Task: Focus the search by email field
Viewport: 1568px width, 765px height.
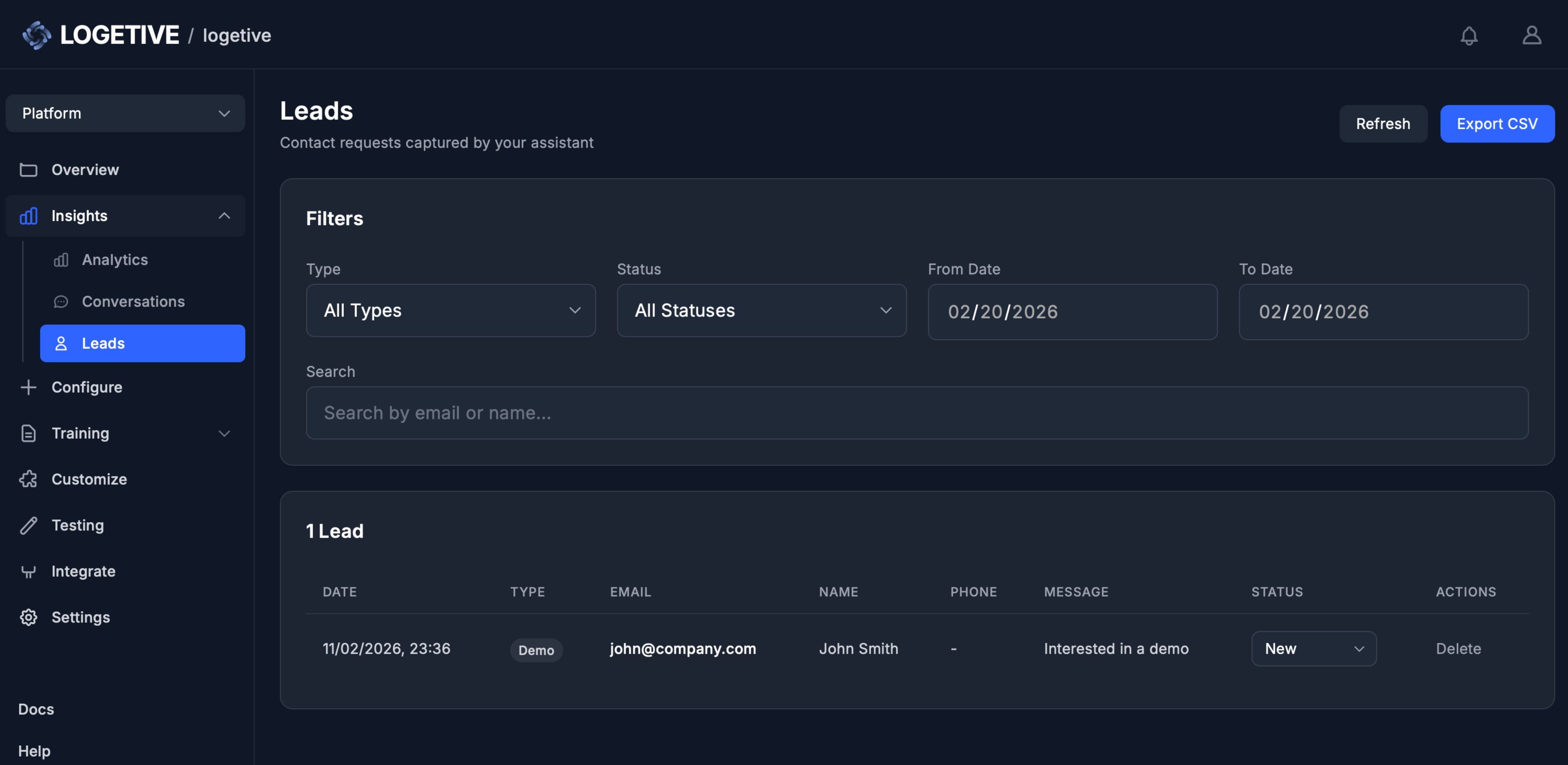Action: (x=917, y=413)
